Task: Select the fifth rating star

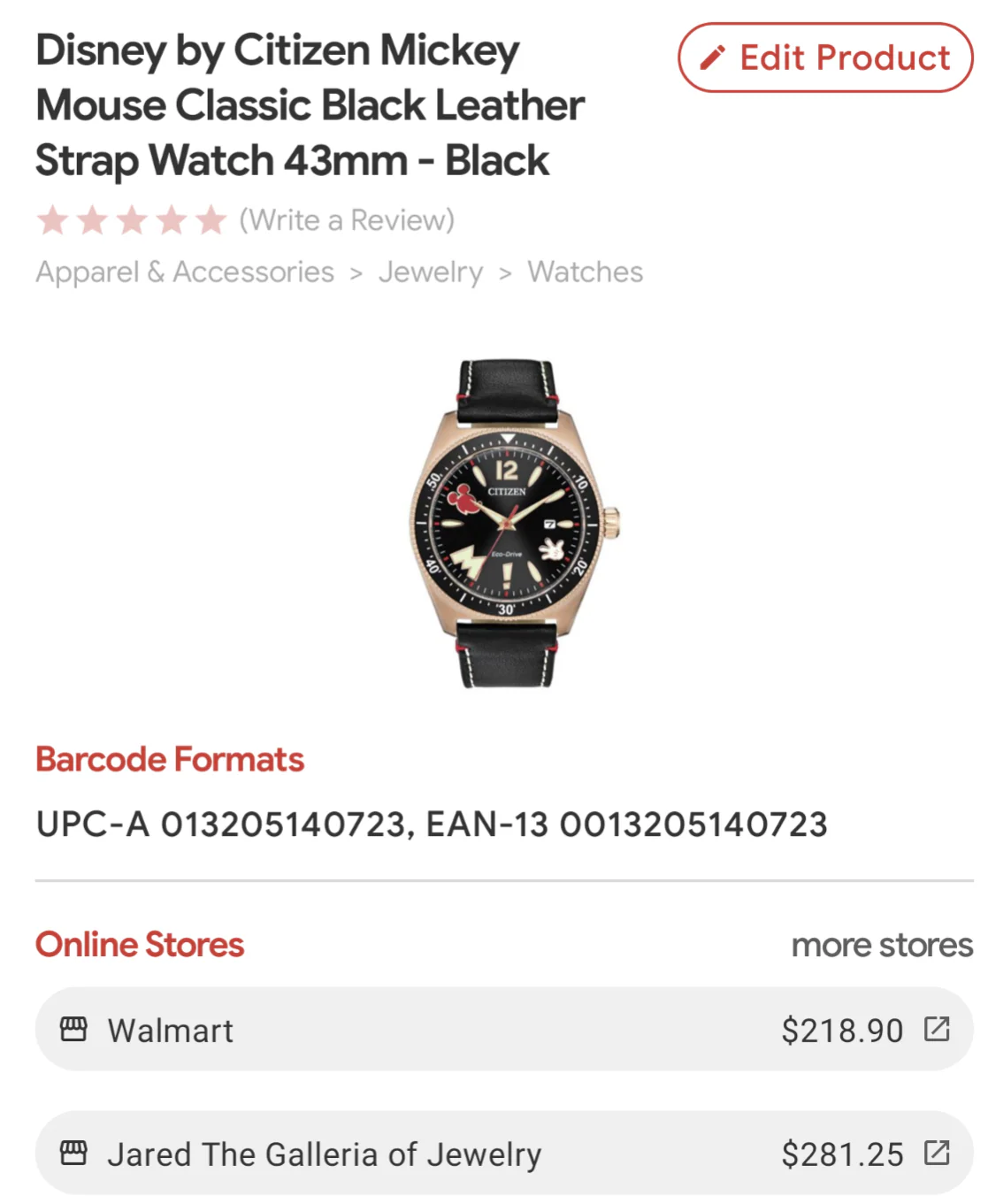Action: (x=211, y=220)
